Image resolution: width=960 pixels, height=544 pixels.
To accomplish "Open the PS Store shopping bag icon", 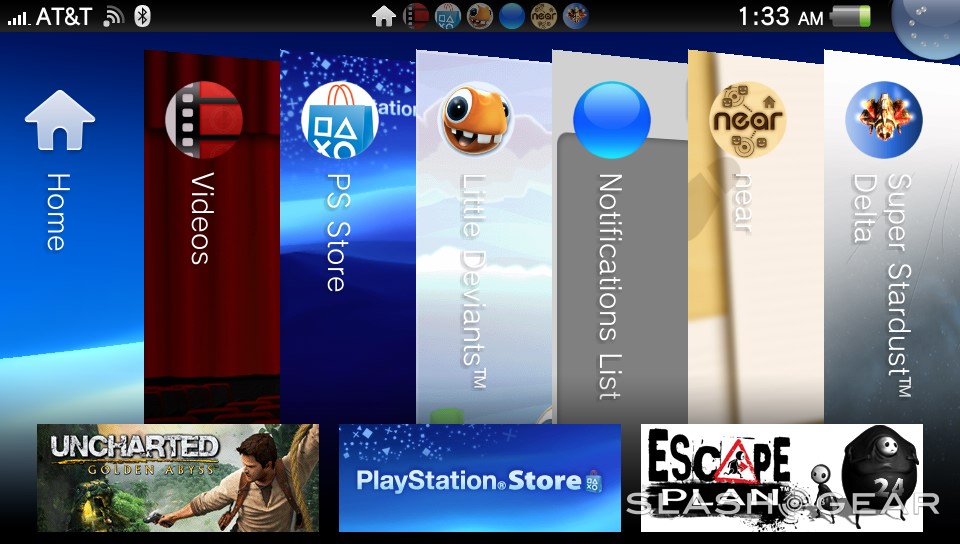I will pyautogui.click(x=340, y=120).
